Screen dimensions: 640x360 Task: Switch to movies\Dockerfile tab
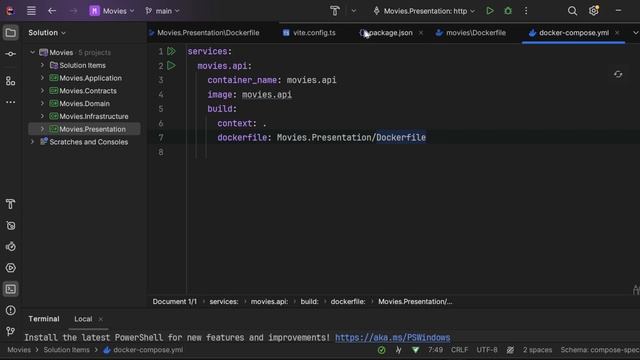(471, 33)
